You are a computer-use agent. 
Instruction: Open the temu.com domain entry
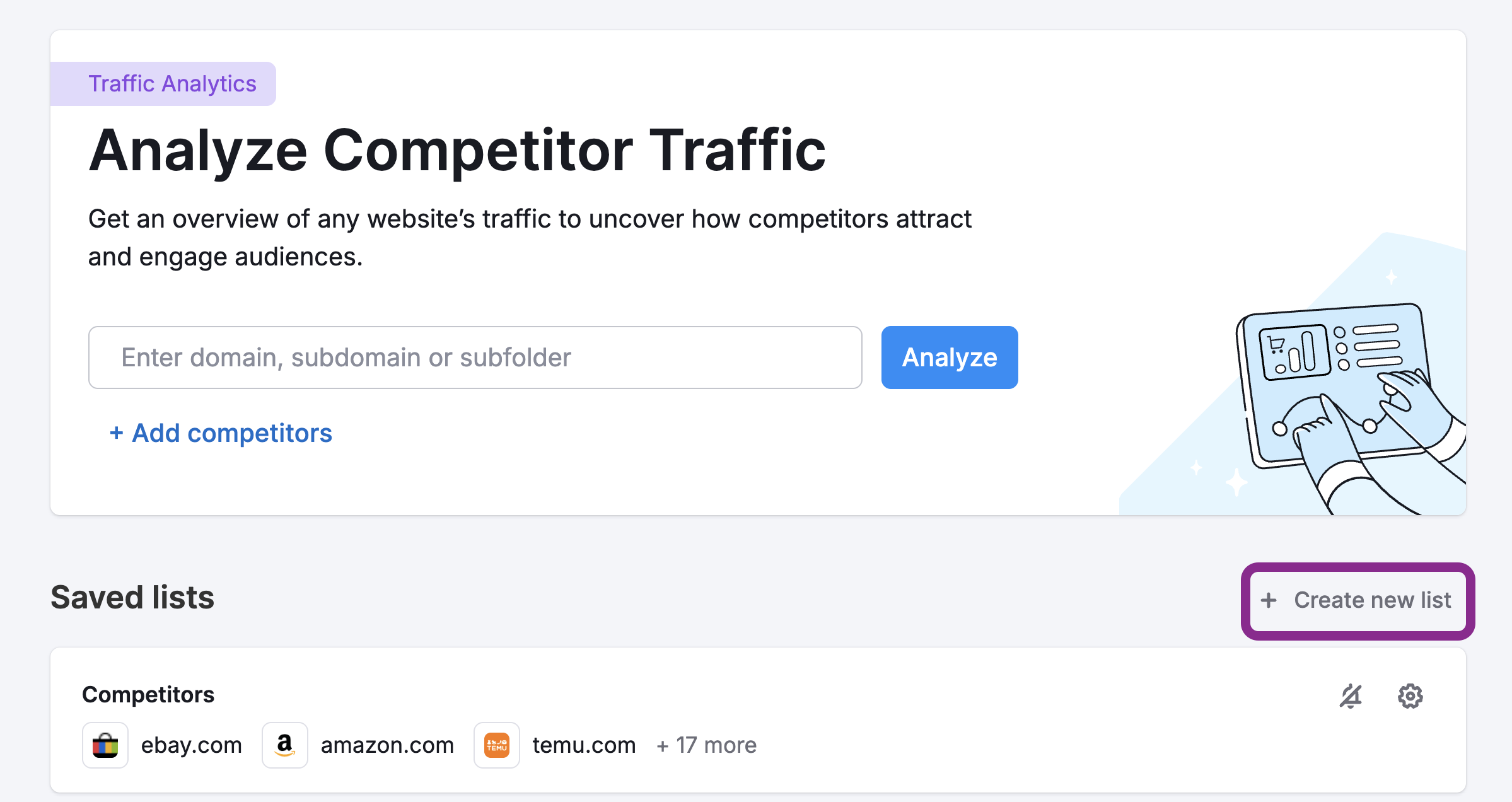(x=584, y=745)
